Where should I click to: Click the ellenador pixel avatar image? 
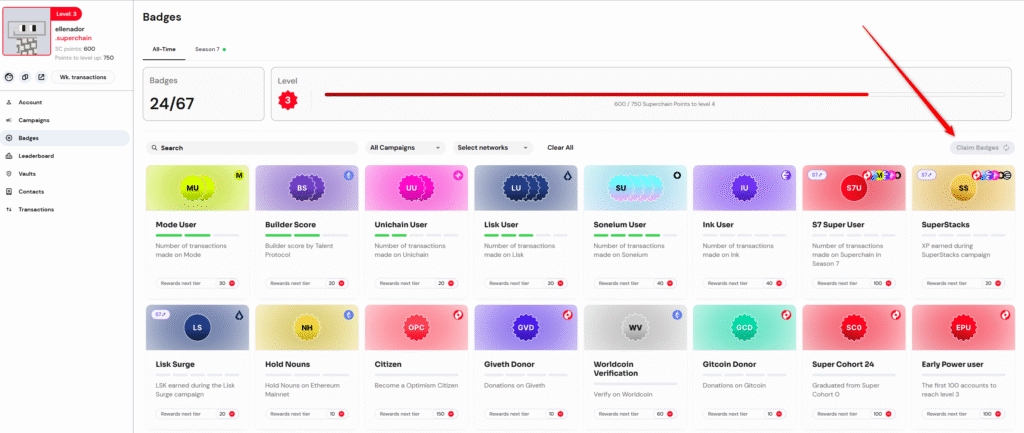click(x=26, y=32)
